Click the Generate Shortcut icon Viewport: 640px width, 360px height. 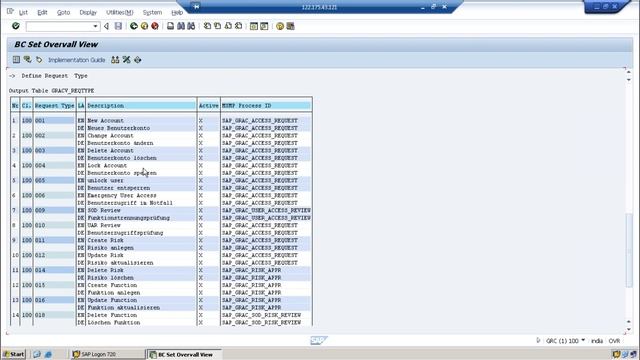[x=264, y=26]
